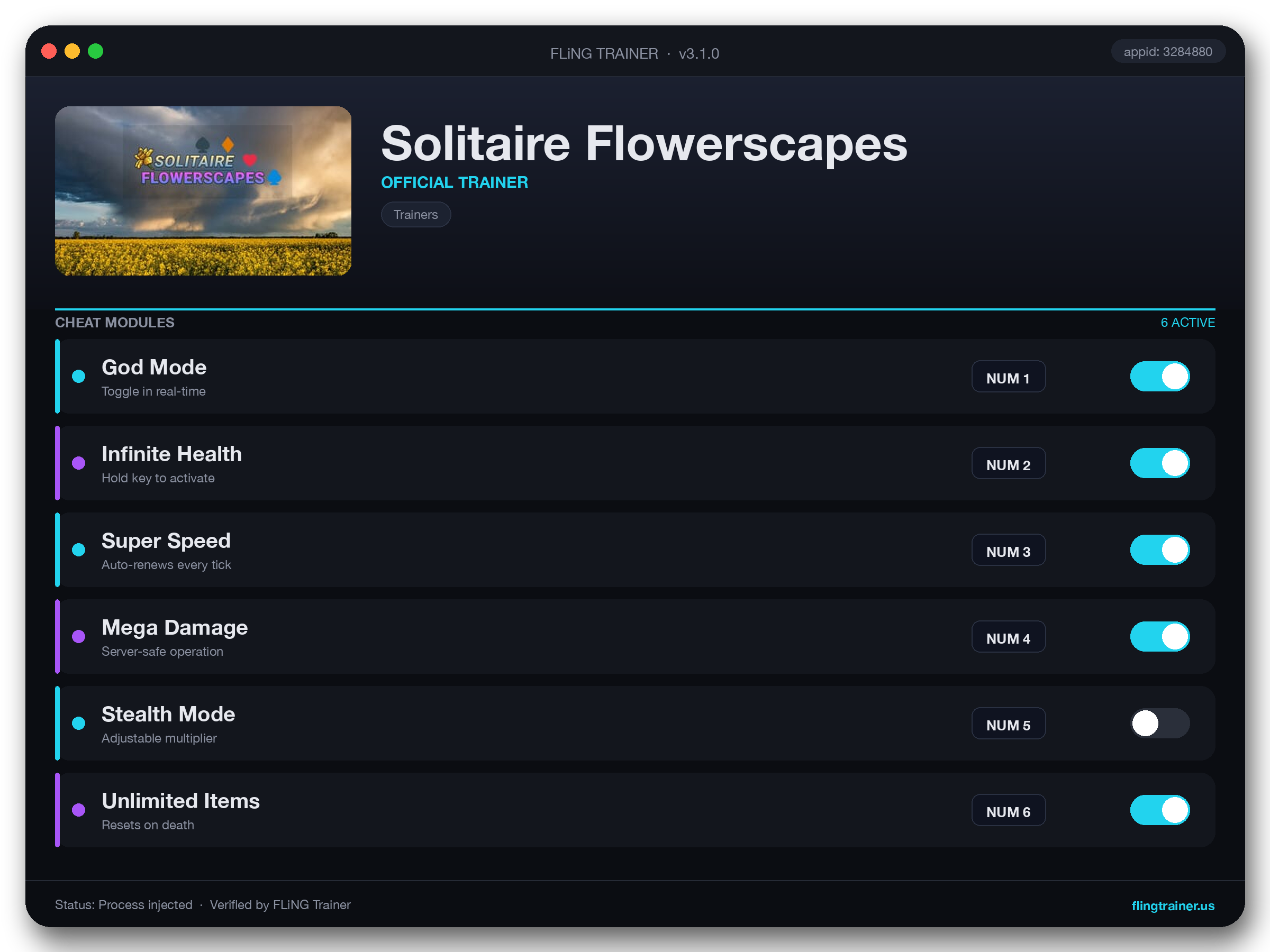The width and height of the screenshot is (1270, 952).
Task: Click the CHEAT MODULES heading
Action: pos(115,323)
